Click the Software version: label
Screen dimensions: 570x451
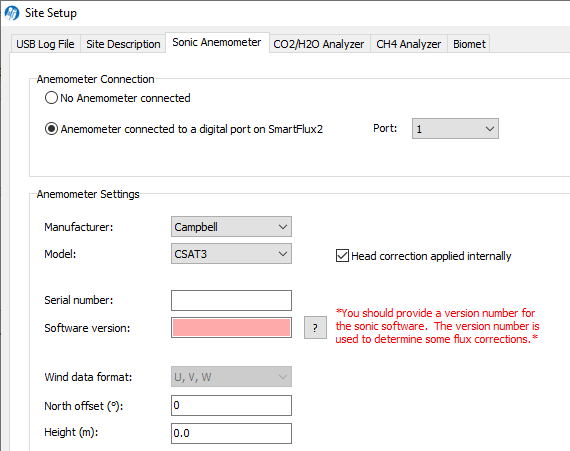87,328
